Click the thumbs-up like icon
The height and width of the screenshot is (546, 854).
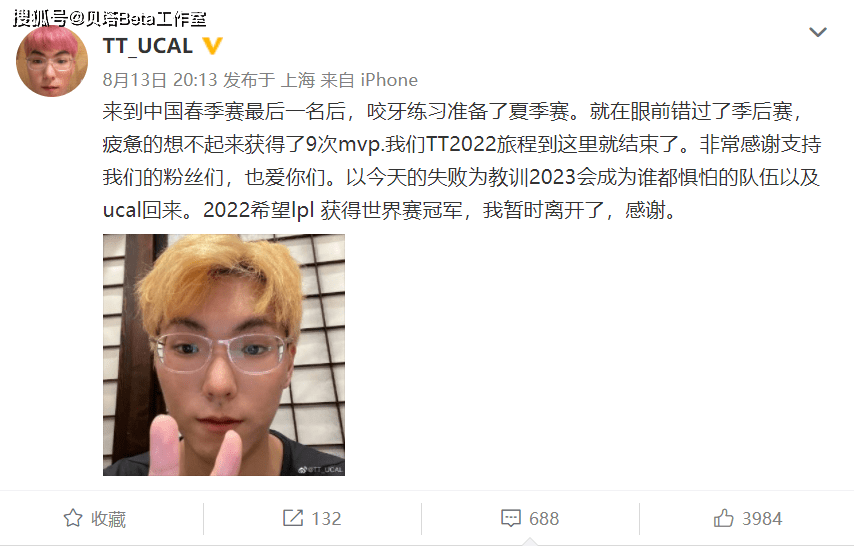pos(723,518)
